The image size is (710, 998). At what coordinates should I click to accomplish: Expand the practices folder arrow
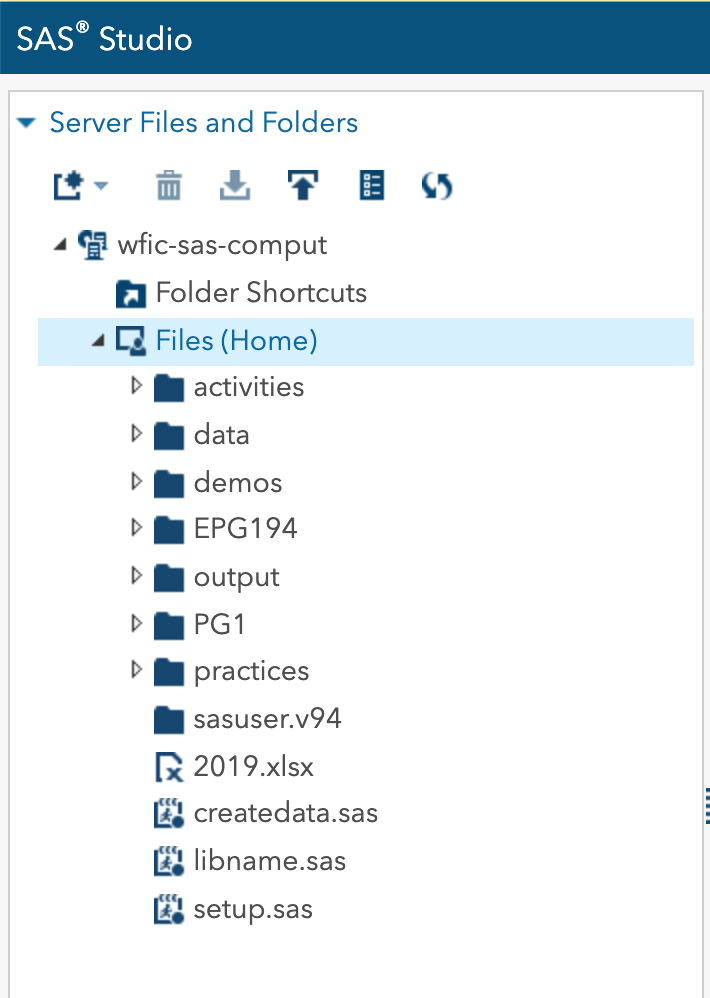tap(137, 670)
